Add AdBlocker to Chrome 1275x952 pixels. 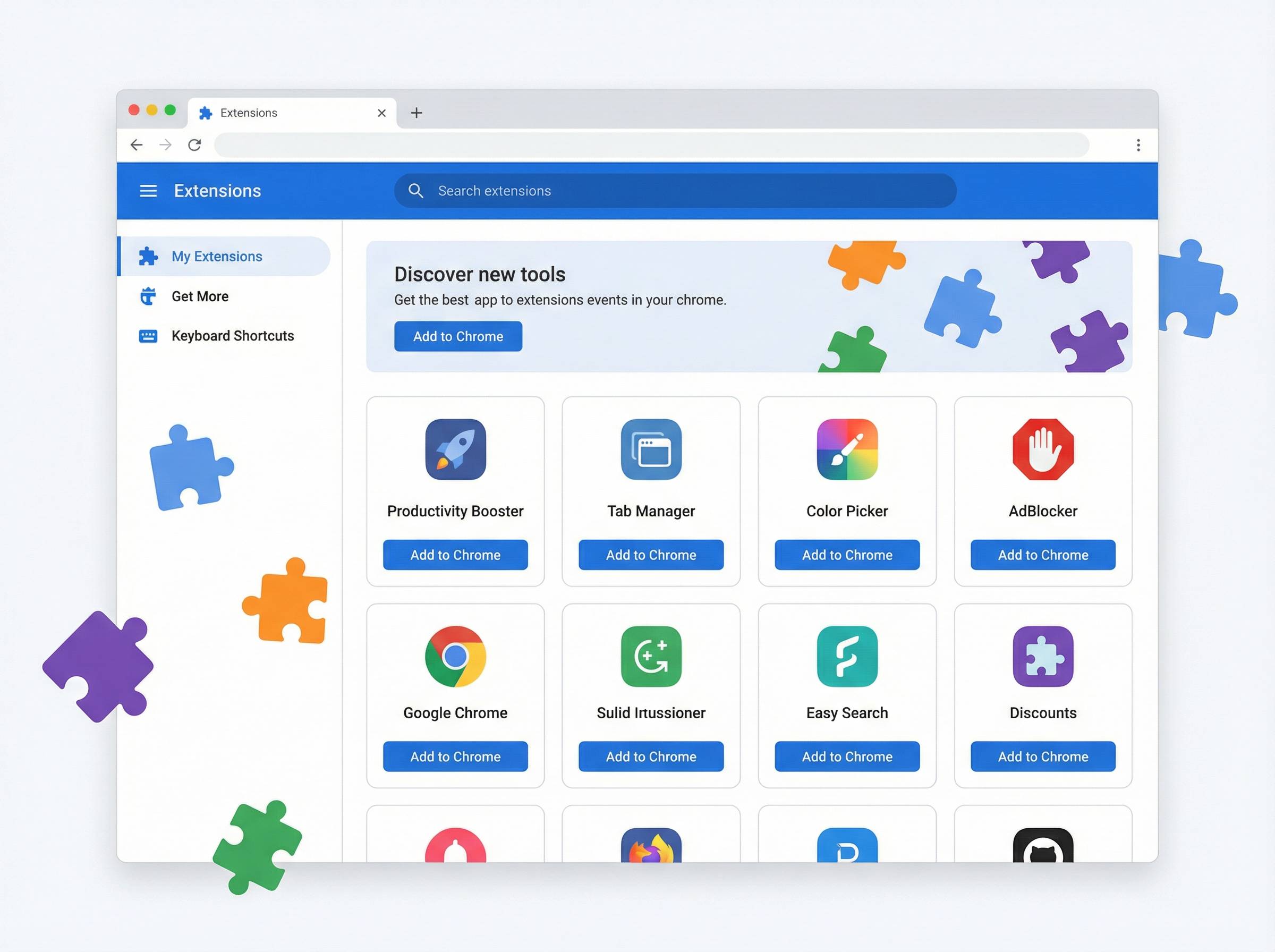pyautogui.click(x=1043, y=555)
